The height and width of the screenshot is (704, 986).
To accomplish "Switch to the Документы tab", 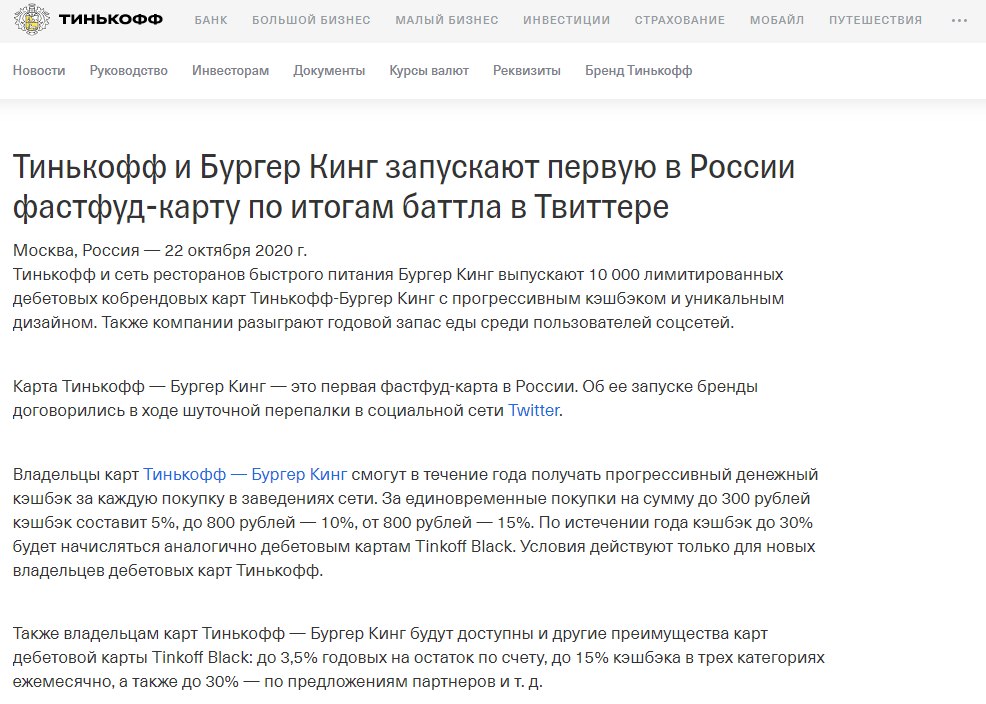I will pyautogui.click(x=329, y=70).
